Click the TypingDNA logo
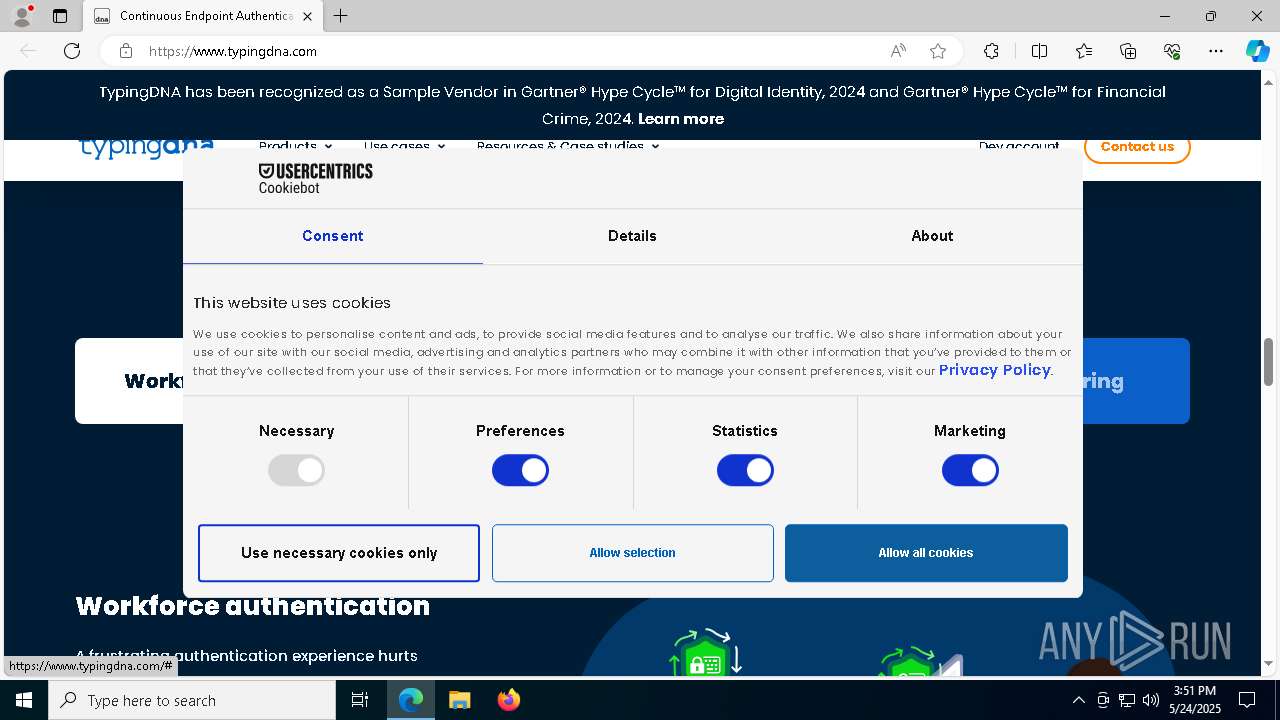 (x=146, y=147)
